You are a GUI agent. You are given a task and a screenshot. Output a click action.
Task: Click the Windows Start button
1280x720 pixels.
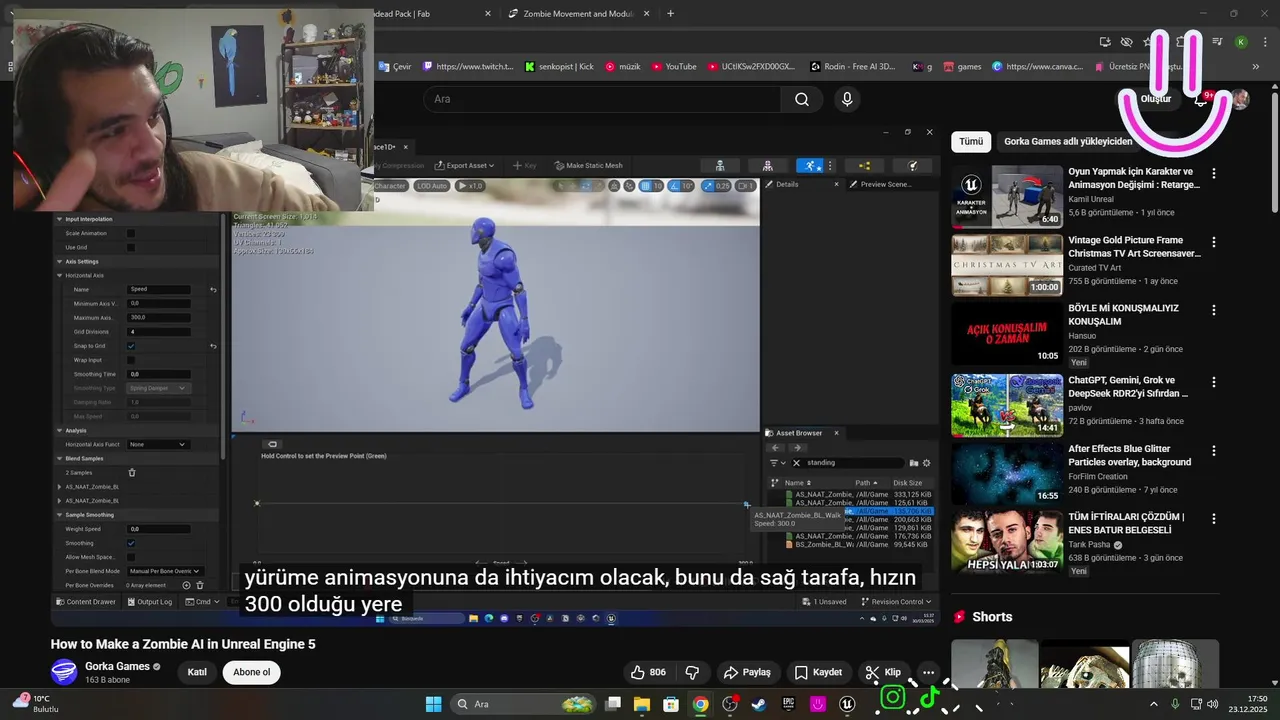coord(433,704)
